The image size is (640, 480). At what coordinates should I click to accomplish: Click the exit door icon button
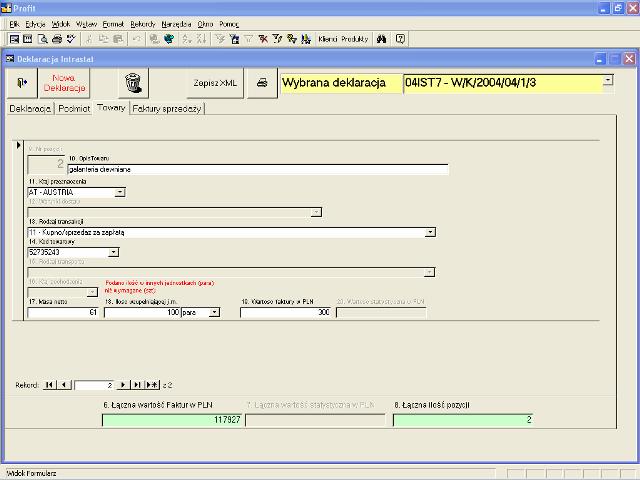coord(22,83)
